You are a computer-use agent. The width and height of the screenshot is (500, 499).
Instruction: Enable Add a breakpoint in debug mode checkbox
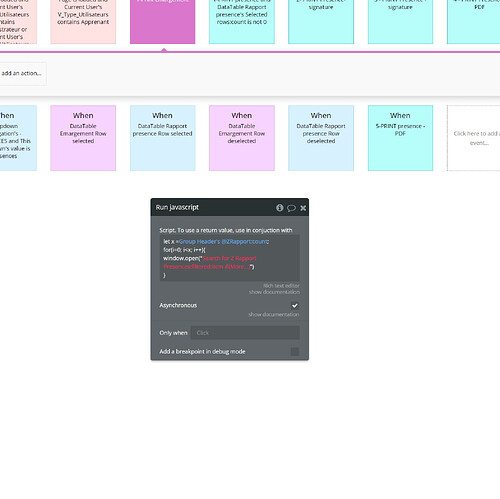[295, 351]
